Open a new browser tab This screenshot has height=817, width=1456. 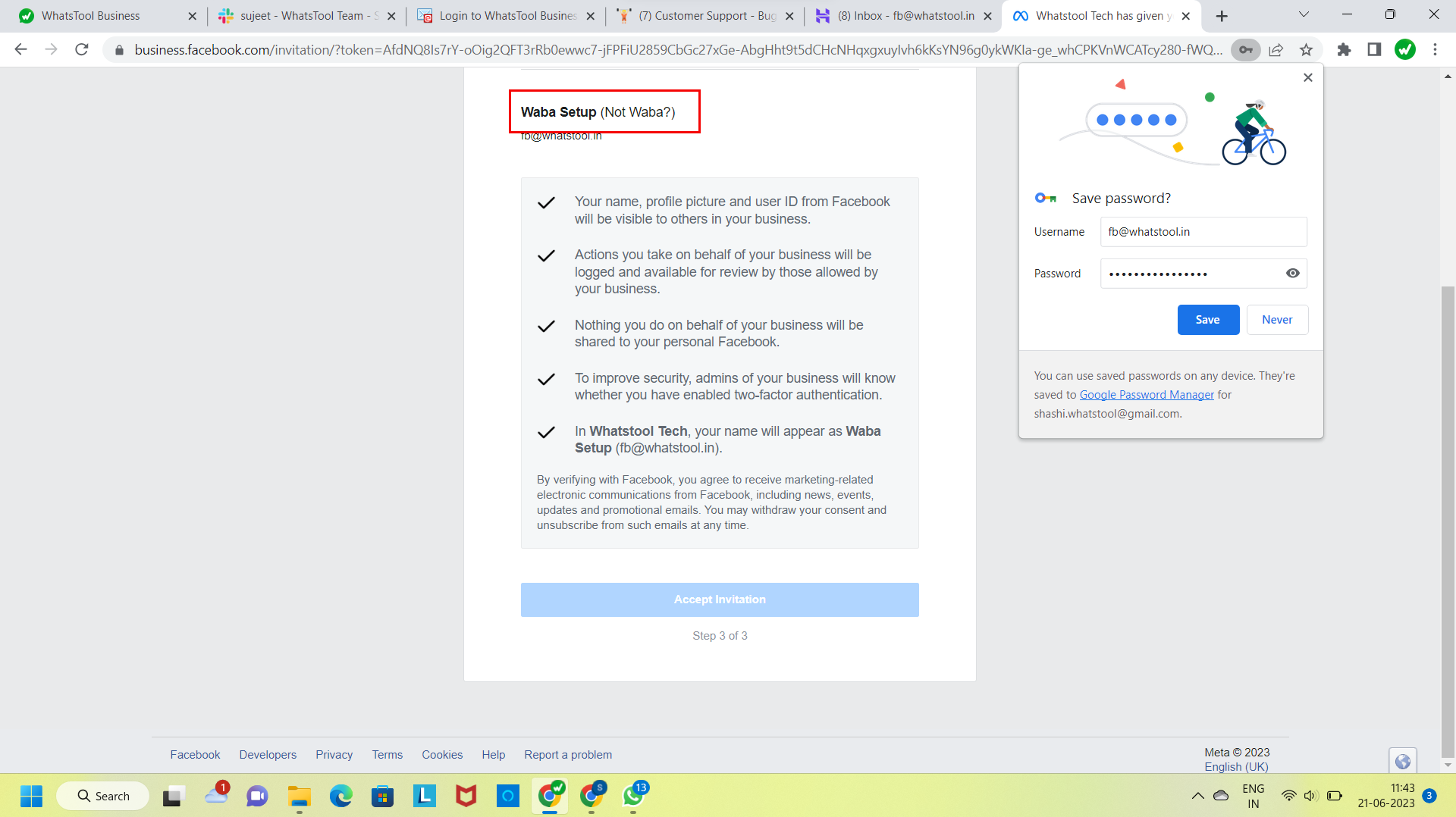tap(1222, 16)
